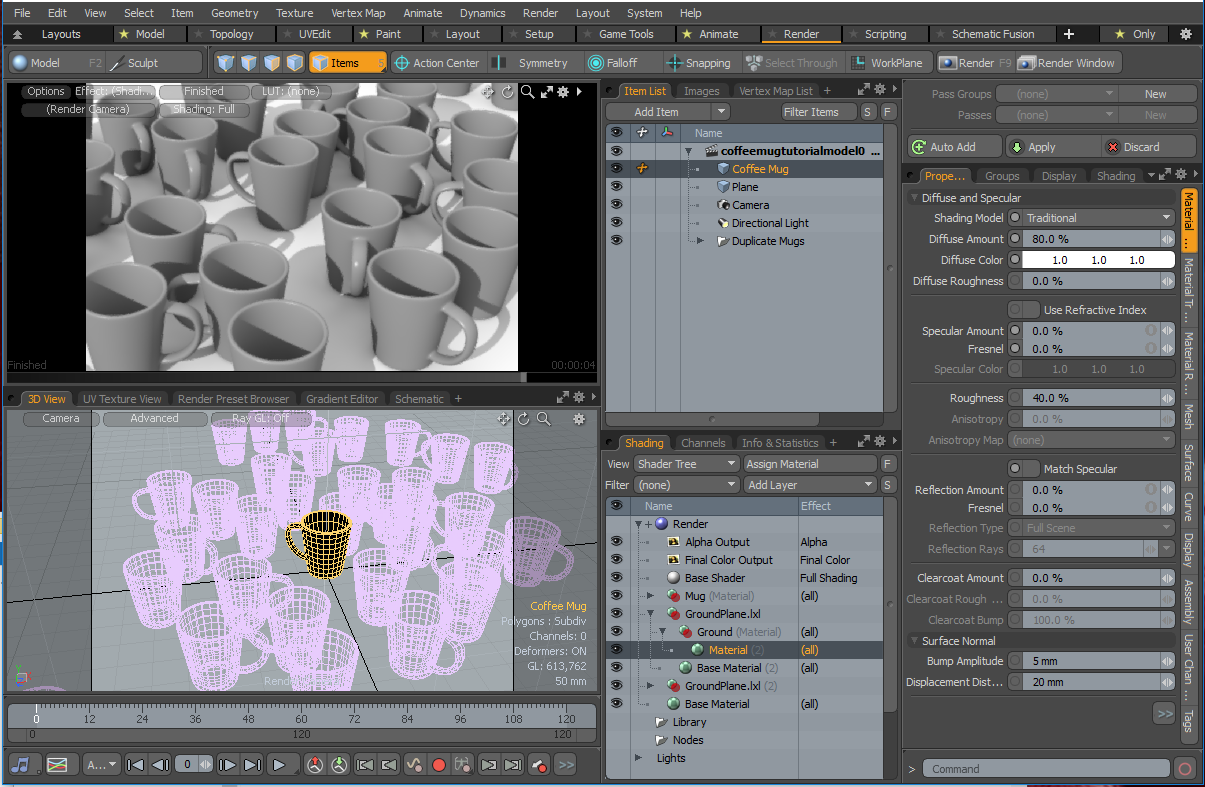Toggle Use Refractive Index switch

1023,310
